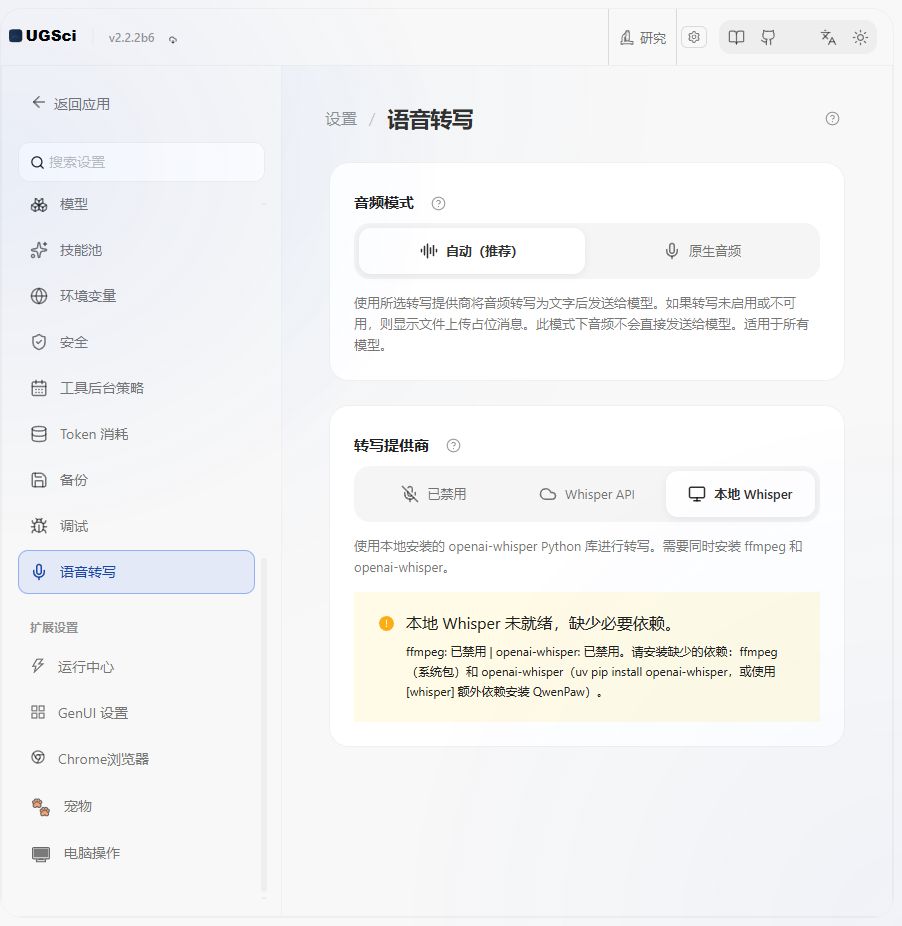902x926 pixels.
Task: Click the 宠物 paw icon
Action: tap(41, 807)
